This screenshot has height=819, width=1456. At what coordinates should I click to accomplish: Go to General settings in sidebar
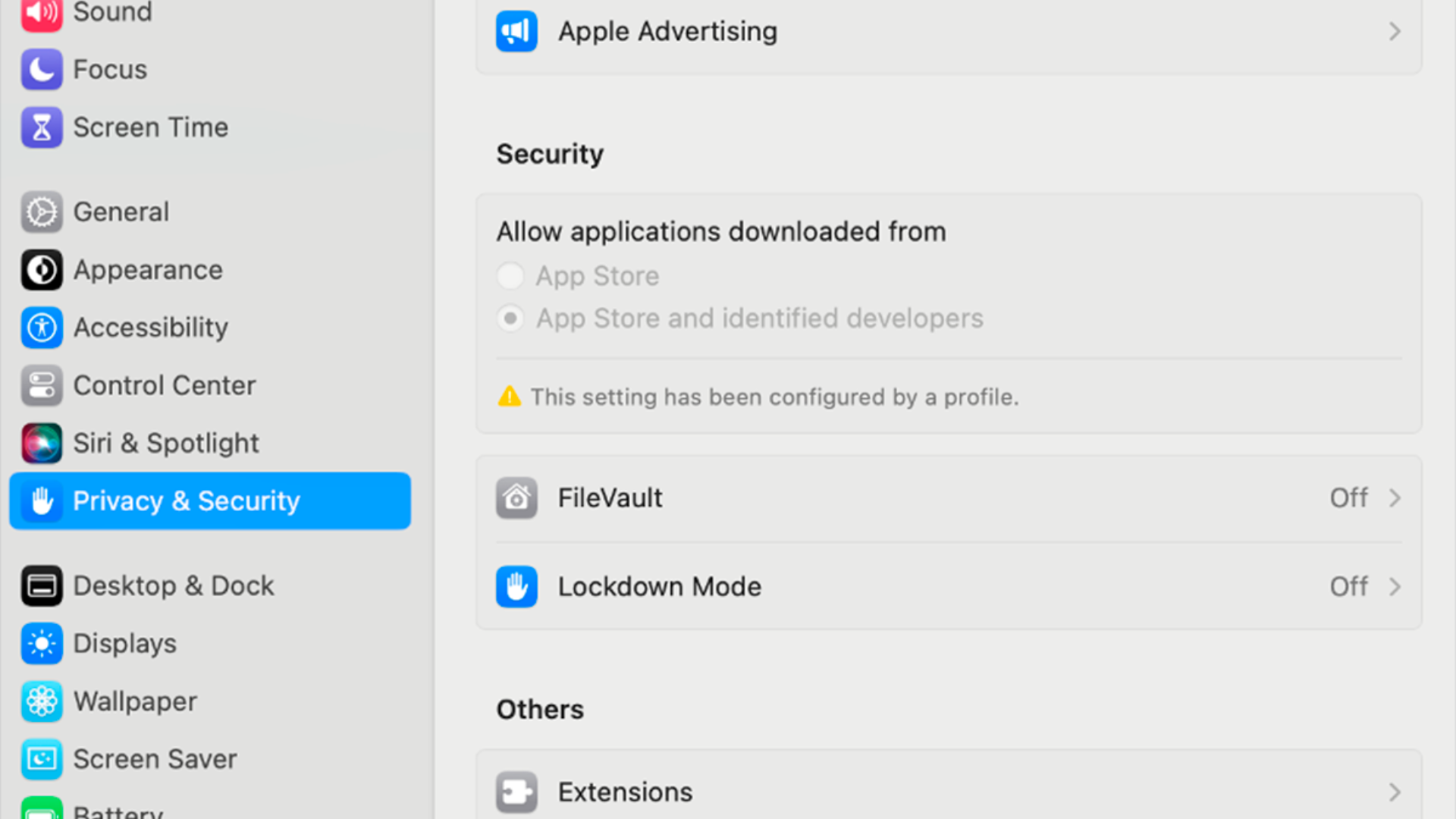click(x=121, y=212)
